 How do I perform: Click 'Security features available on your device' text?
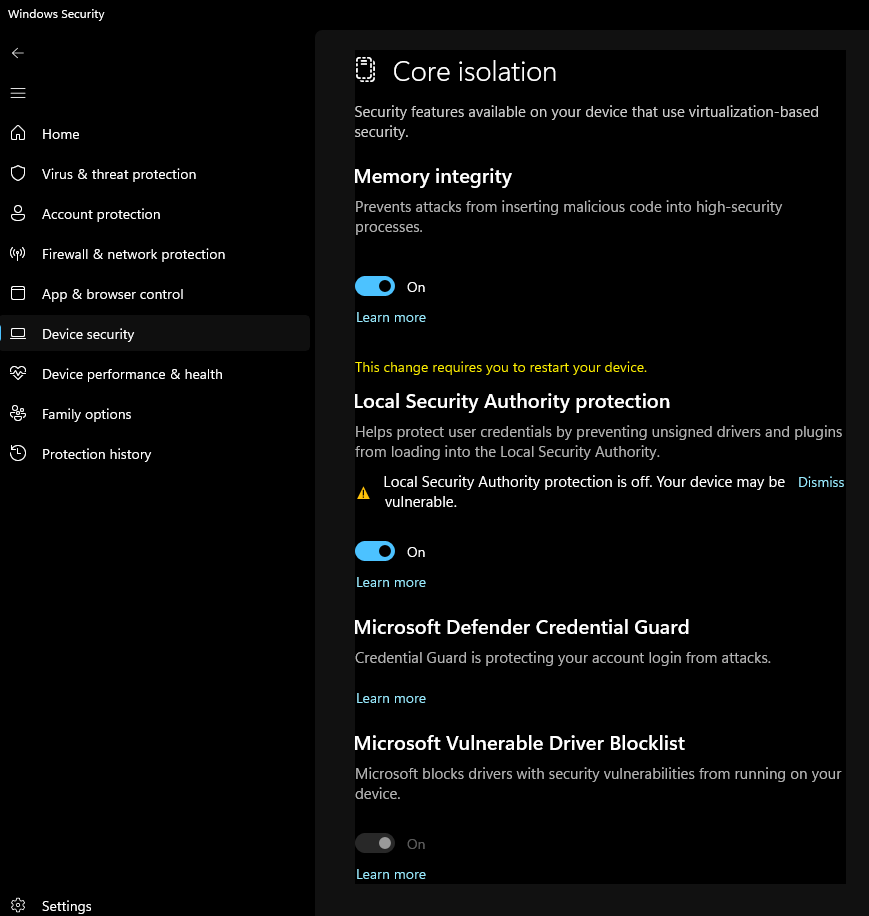[586, 122]
